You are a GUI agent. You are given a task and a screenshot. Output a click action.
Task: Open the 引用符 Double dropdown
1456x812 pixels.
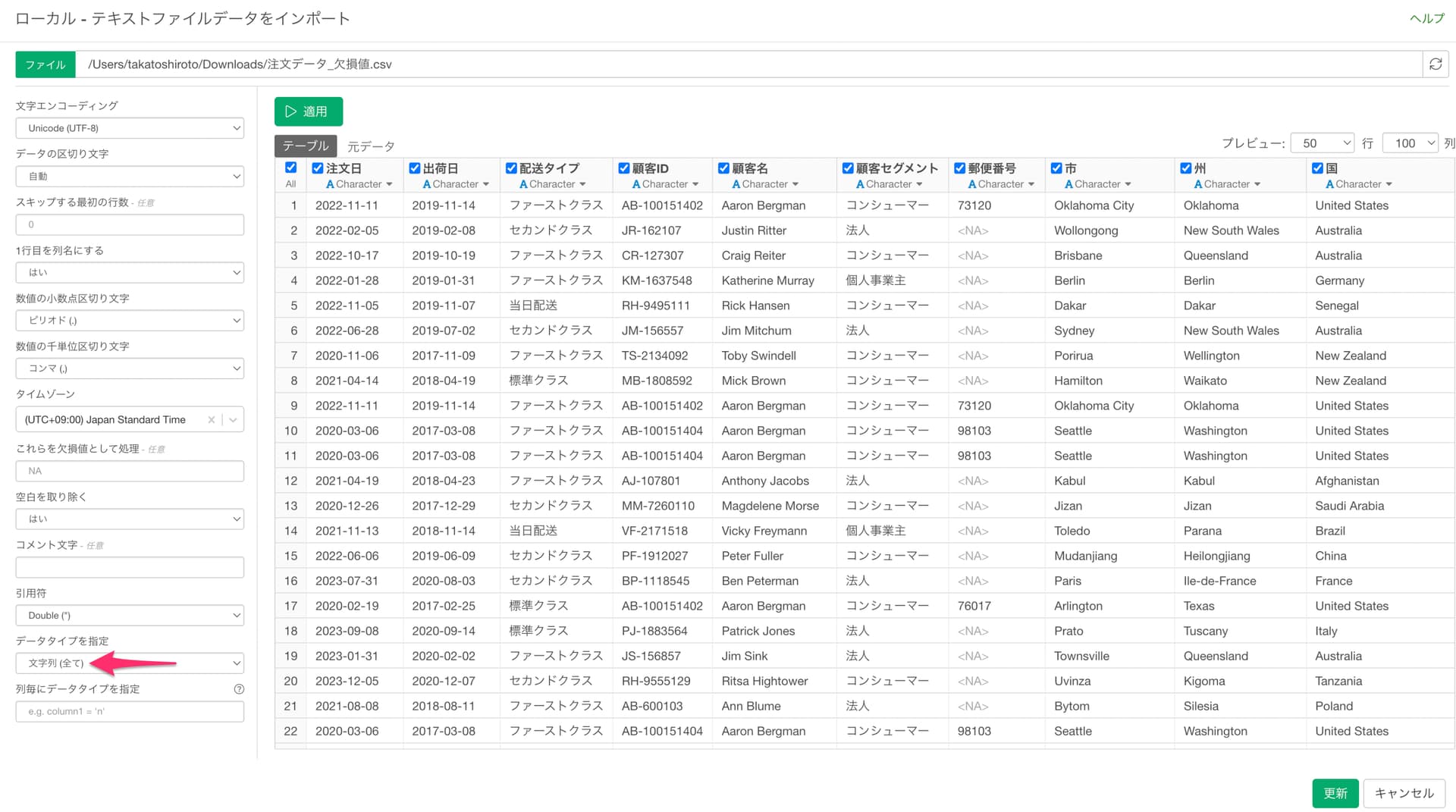130,616
